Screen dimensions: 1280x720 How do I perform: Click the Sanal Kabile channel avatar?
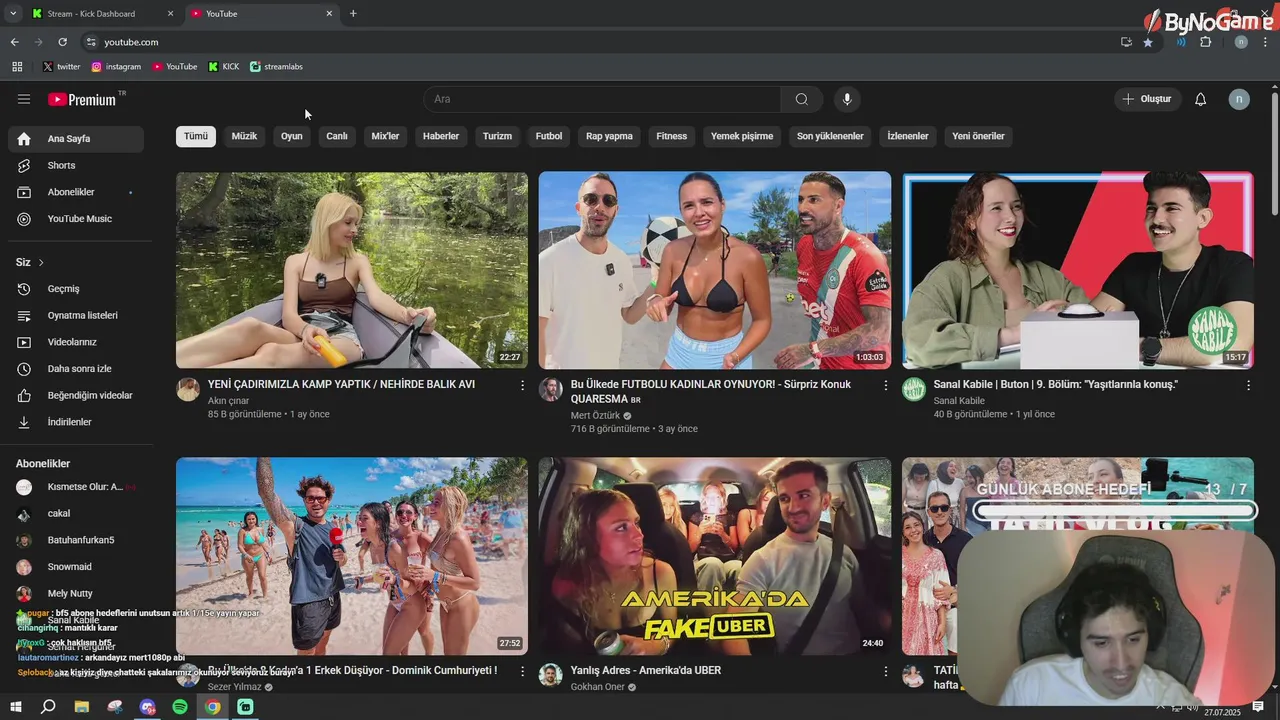[914, 390]
